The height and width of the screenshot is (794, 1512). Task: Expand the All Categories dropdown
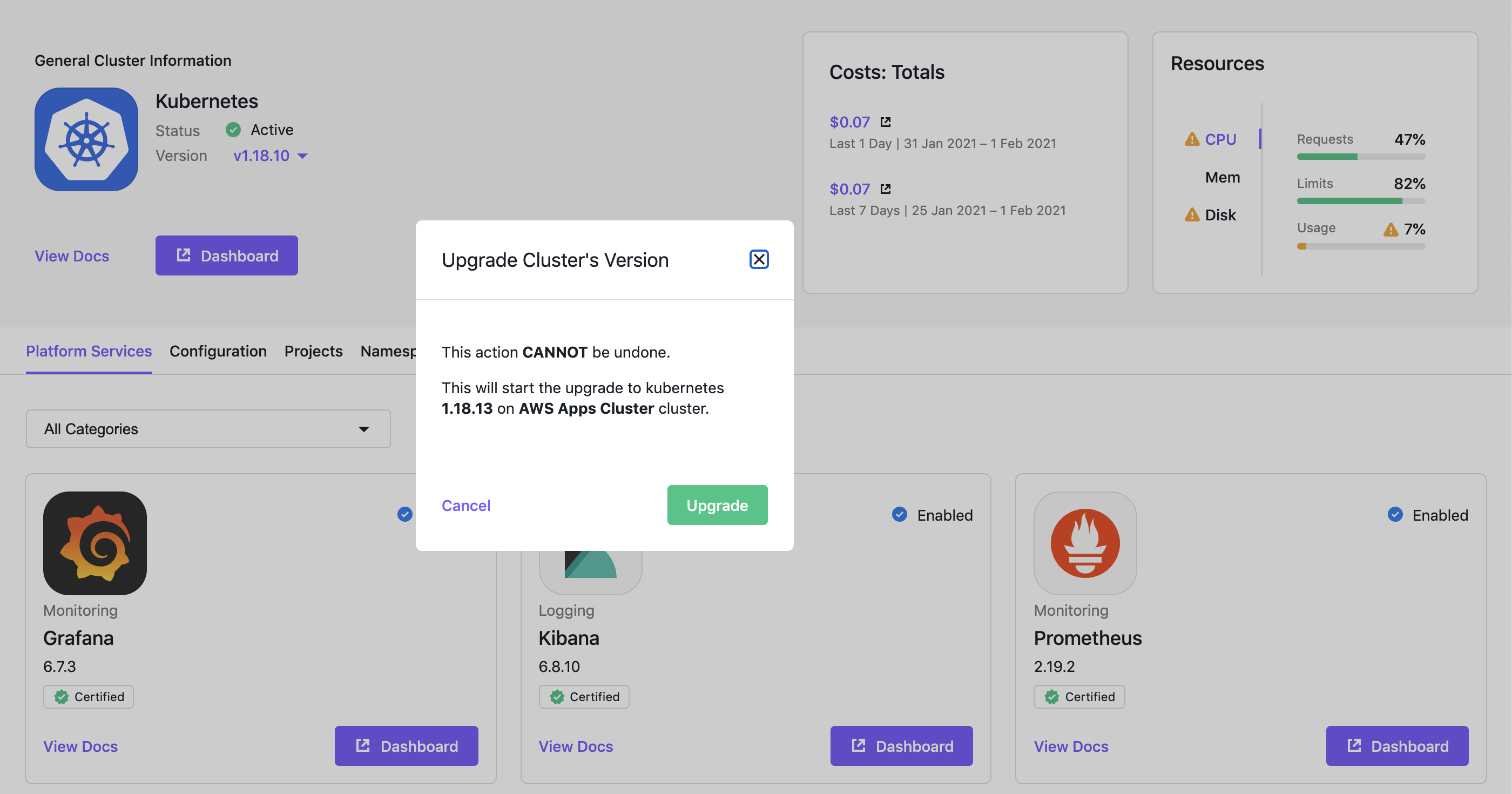click(208, 429)
